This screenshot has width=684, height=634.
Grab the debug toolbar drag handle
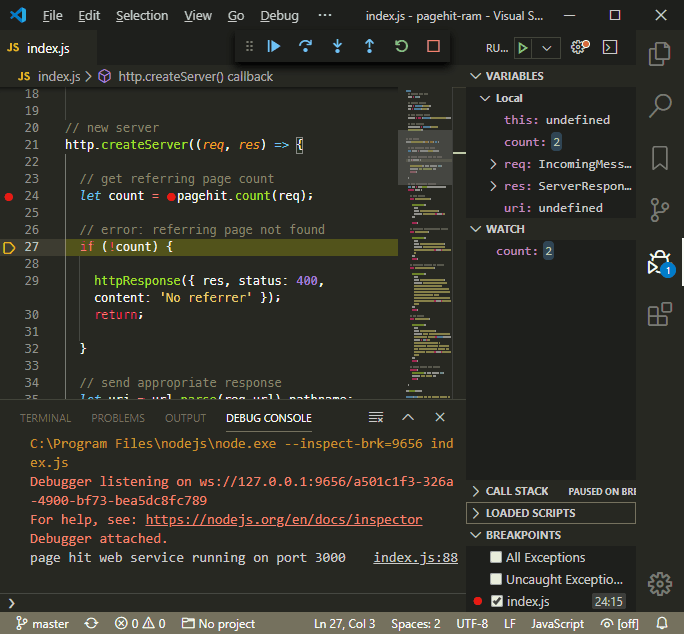click(x=249, y=46)
